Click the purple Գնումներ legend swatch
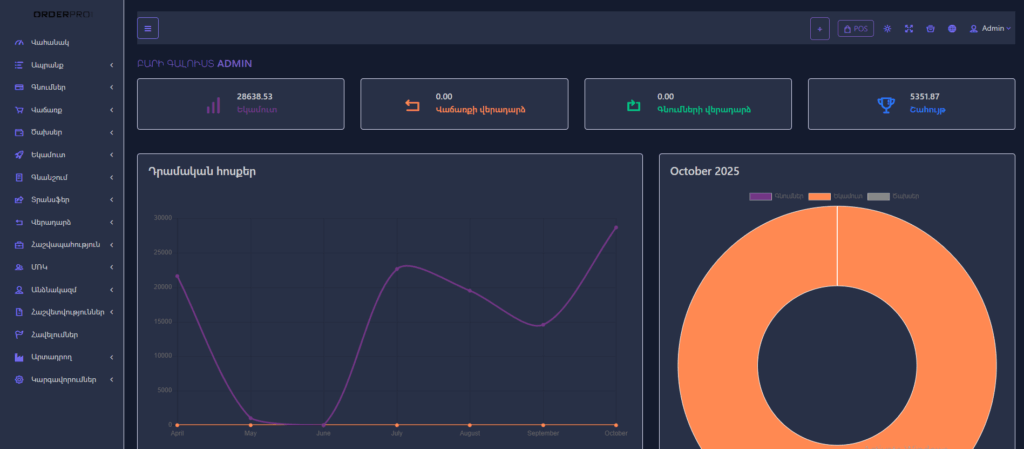1024x449 pixels. click(760, 196)
